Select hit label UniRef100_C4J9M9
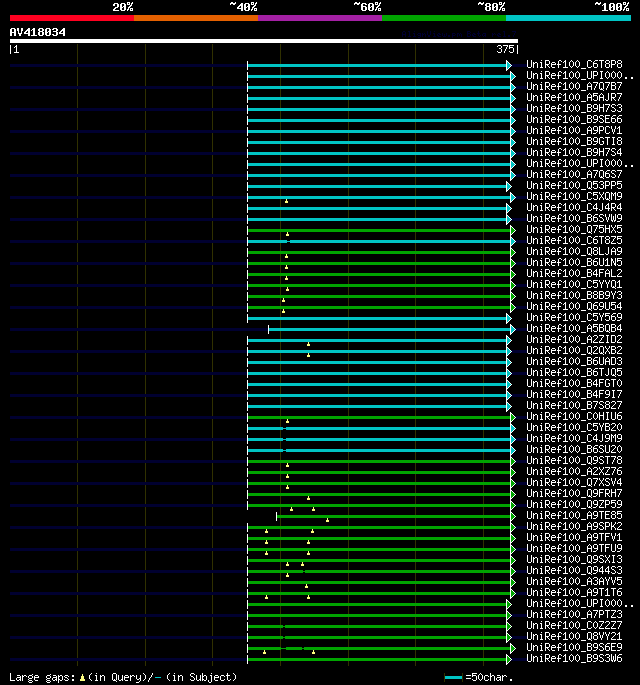Viewport: 640px width, 685px height. 574,438
